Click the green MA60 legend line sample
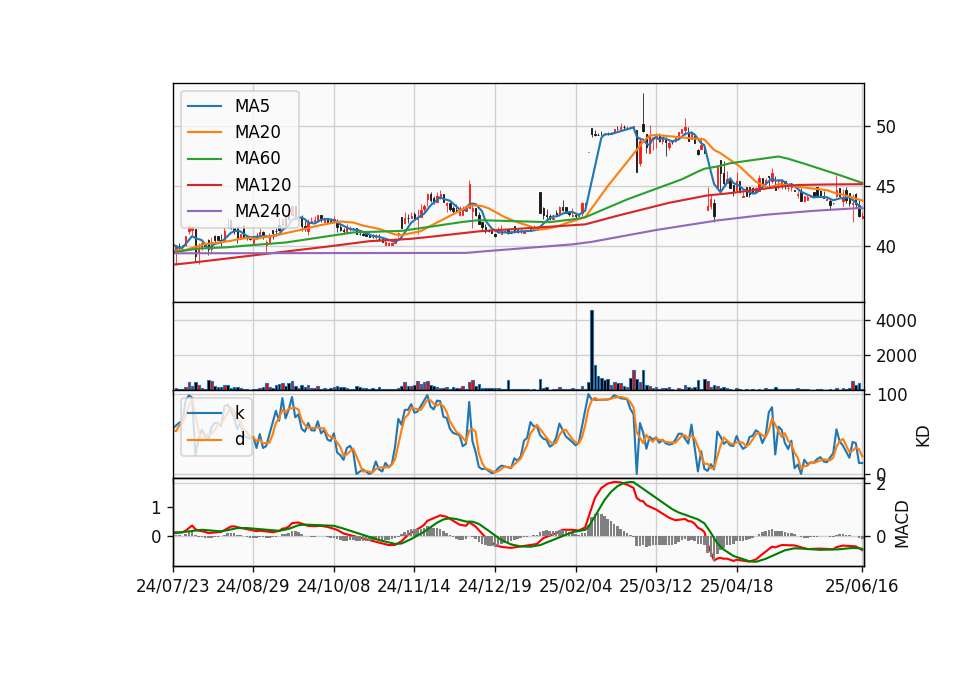 coord(204,159)
